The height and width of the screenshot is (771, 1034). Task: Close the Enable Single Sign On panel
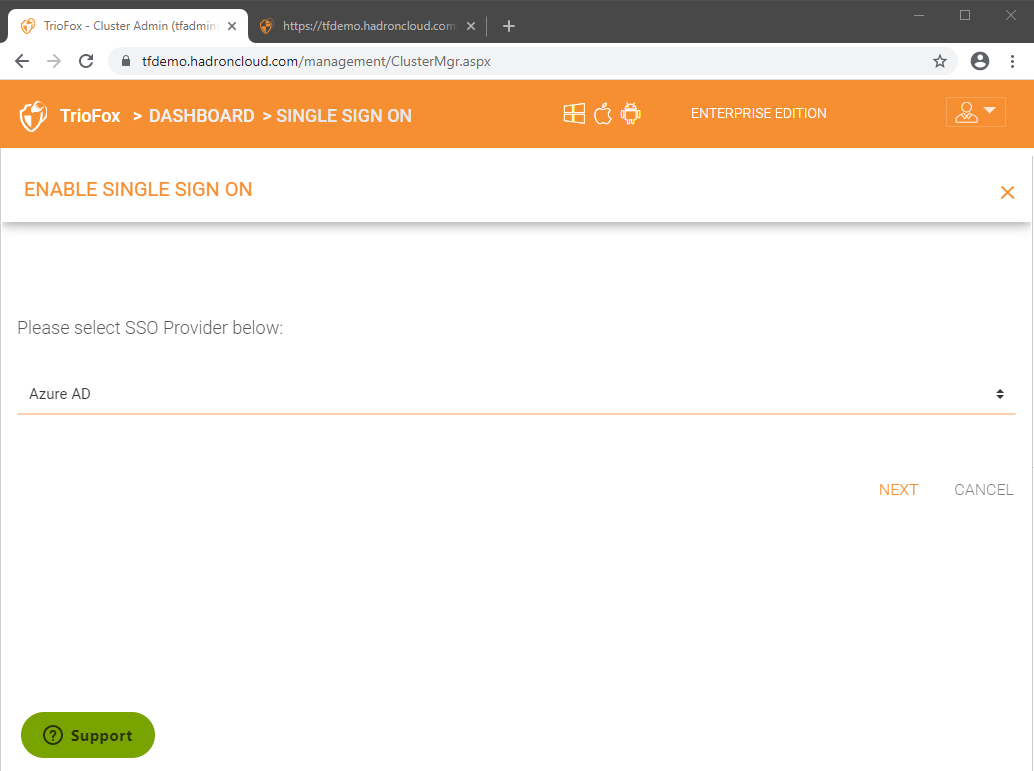[x=1007, y=192]
